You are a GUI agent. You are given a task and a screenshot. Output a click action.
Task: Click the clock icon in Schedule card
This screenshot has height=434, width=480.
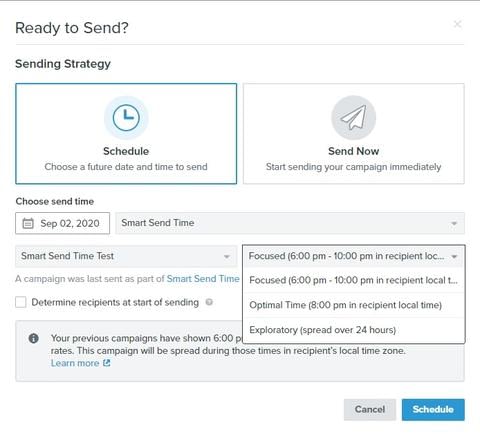[x=126, y=117]
